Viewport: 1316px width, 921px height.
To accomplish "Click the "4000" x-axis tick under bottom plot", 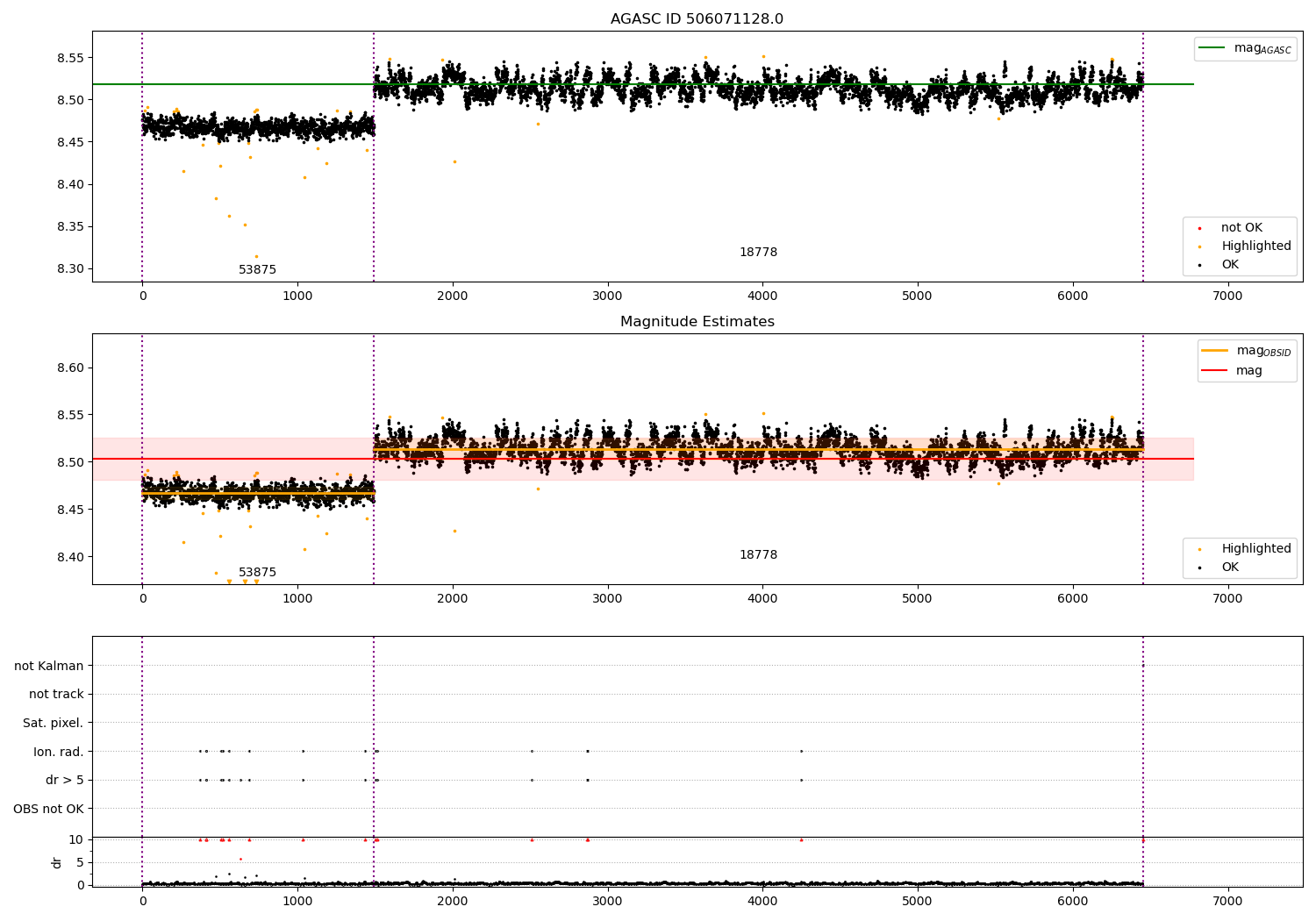I will pos(762,902).
